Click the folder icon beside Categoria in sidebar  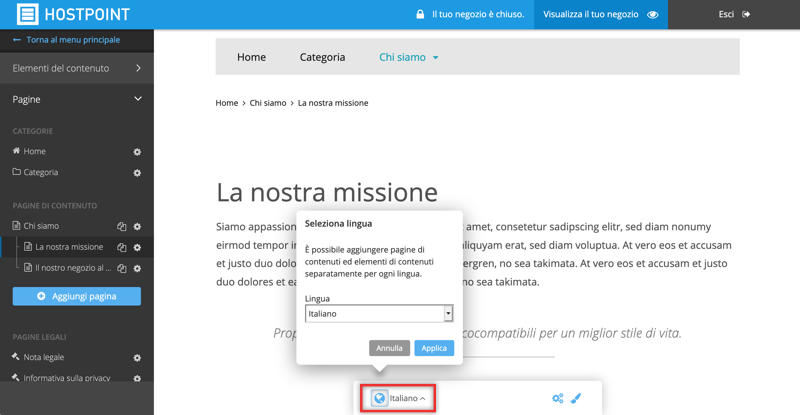[x=16, y=172]
